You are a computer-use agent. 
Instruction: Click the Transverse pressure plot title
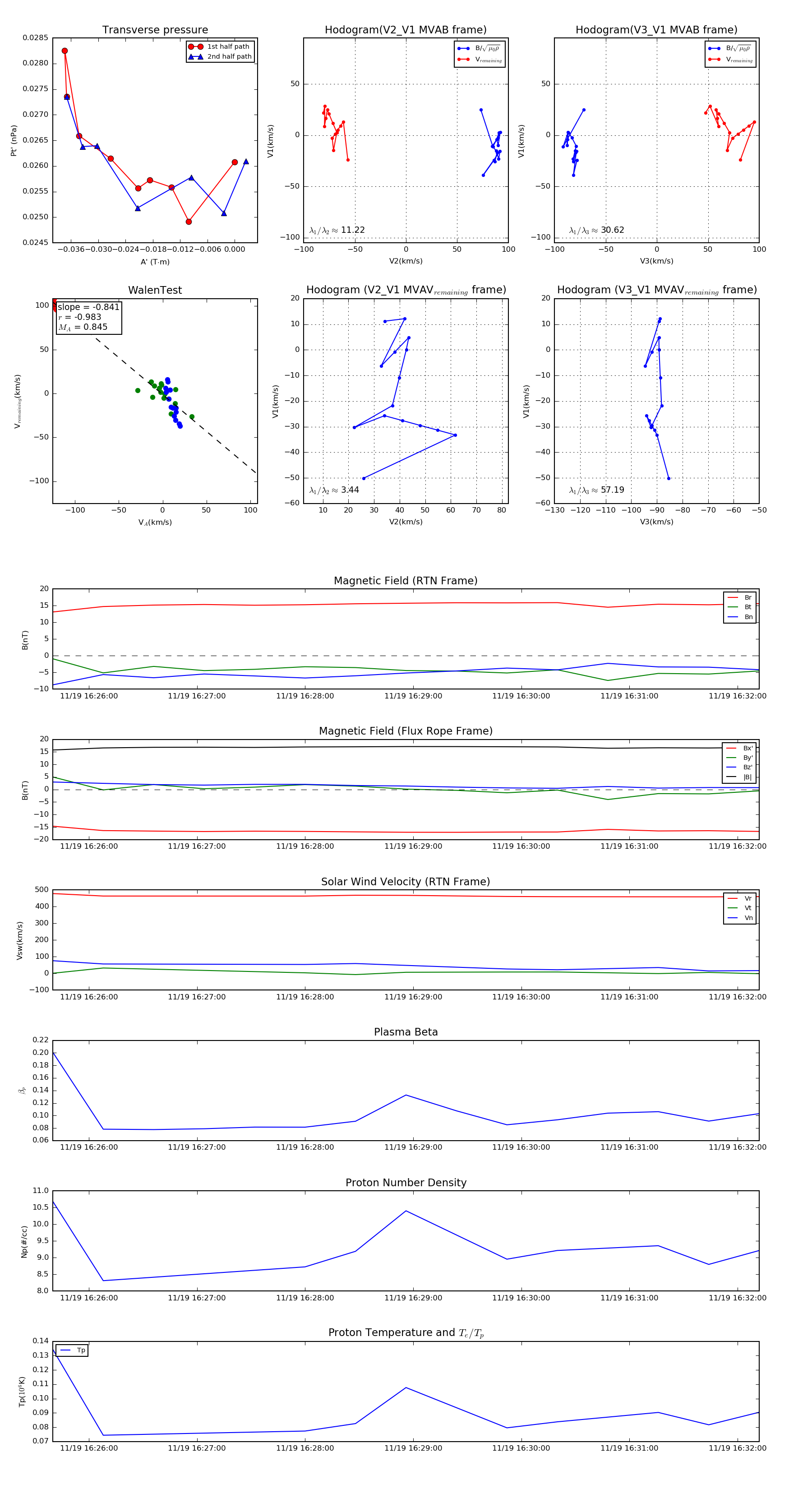point(155,30)
